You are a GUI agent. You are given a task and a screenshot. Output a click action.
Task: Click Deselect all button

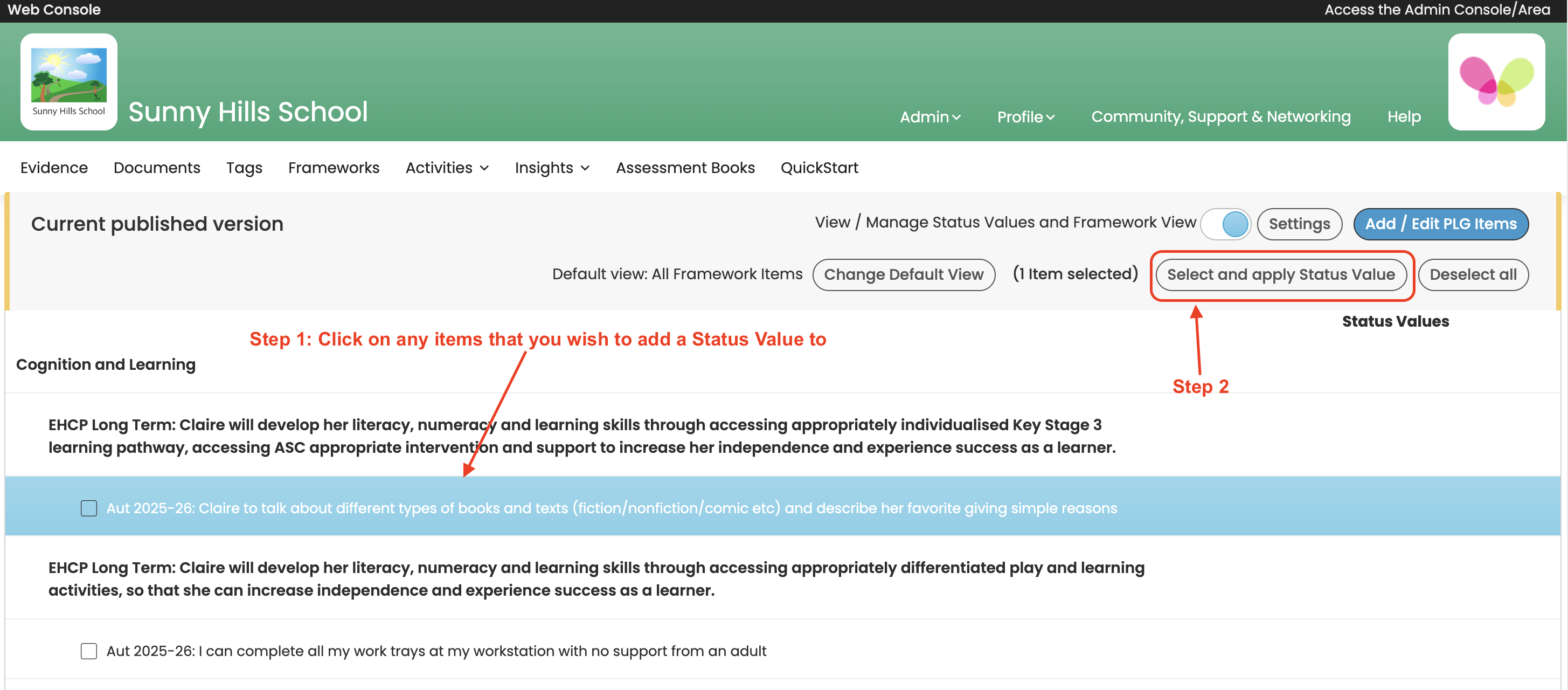[x=1473, y=275]
